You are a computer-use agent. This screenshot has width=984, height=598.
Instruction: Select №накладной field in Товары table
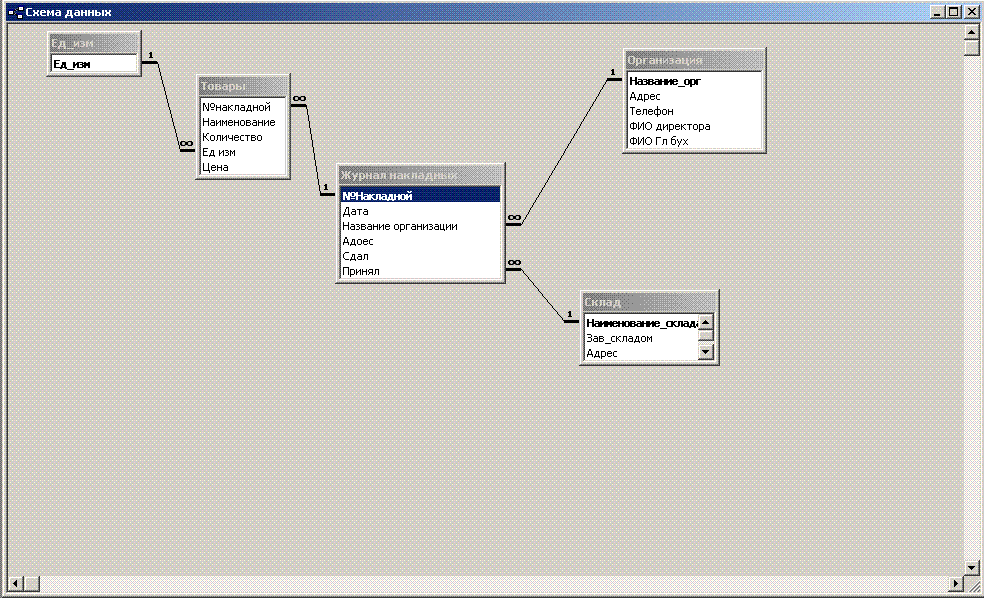tap(243, 107)
